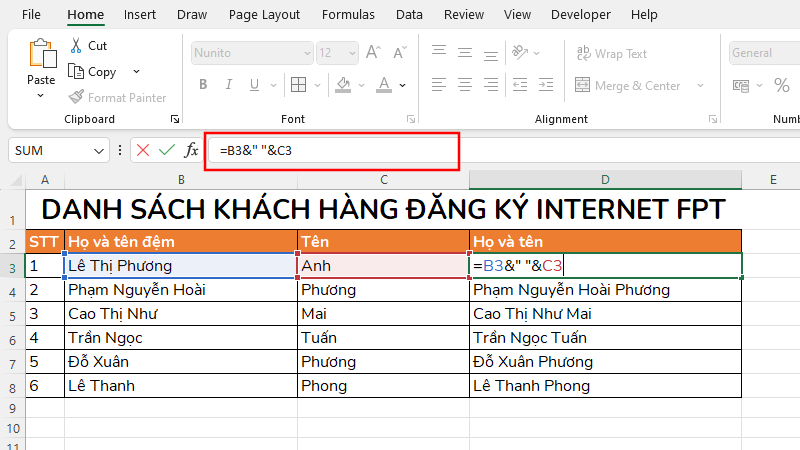The width and height of the screenshot is (800, 450).
Task: Switch to the View tab
Action: click(517, 15)
